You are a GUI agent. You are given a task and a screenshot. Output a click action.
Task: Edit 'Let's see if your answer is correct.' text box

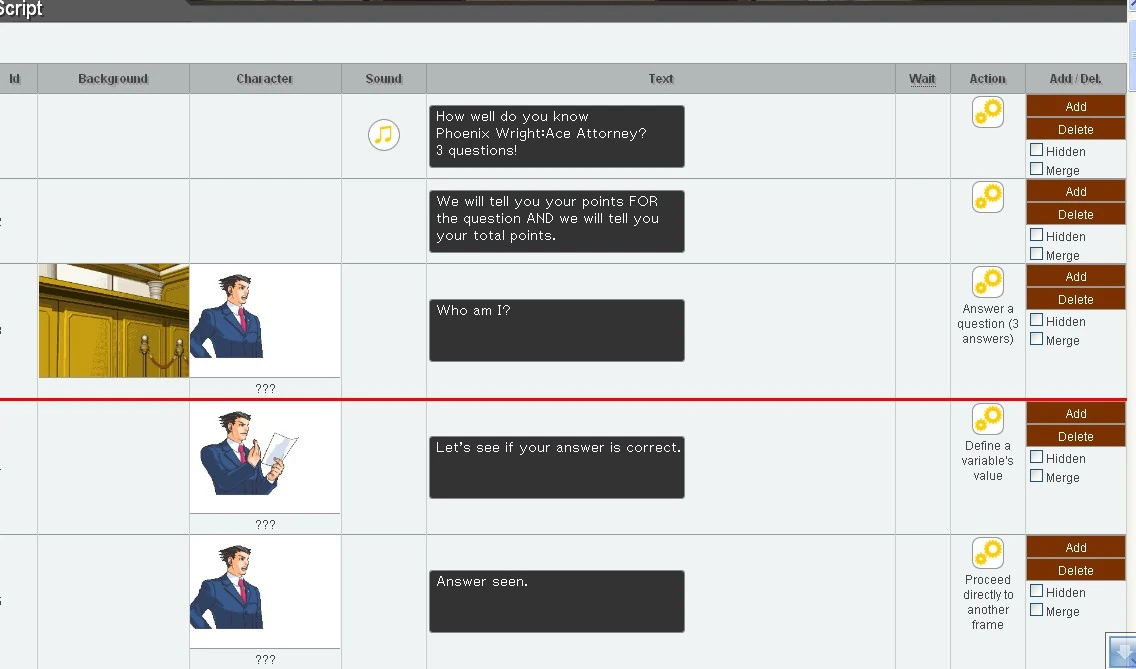pyautogui.click(x=556, y=467)
